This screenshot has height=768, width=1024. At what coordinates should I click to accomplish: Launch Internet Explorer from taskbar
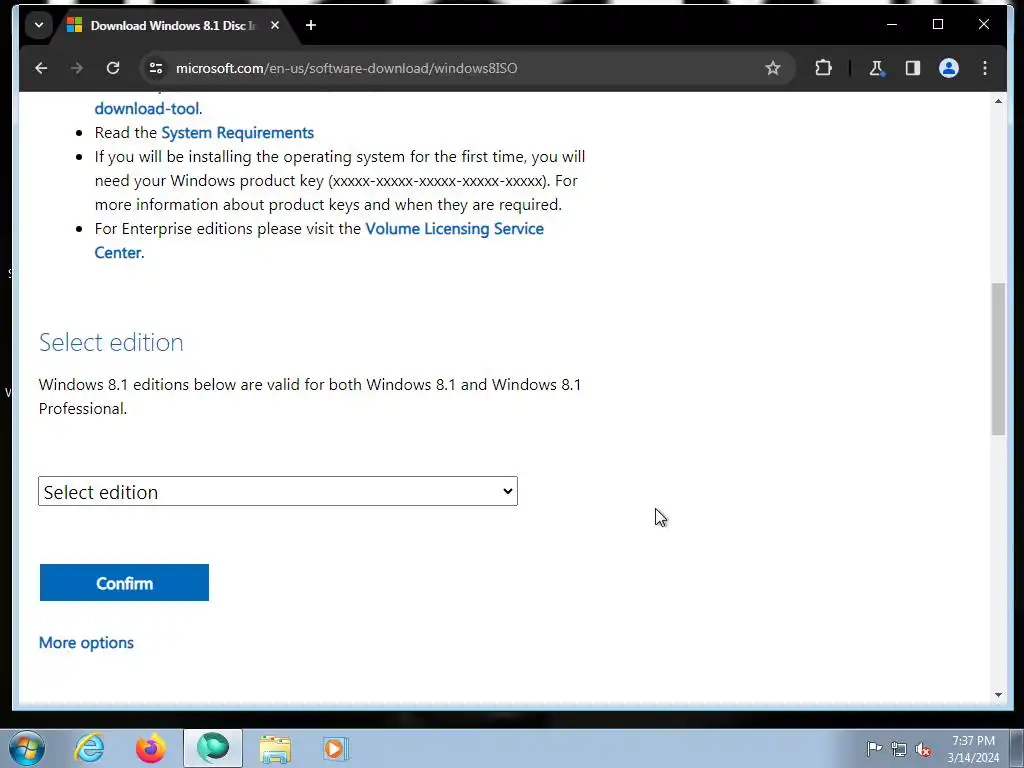click(89, 748)
